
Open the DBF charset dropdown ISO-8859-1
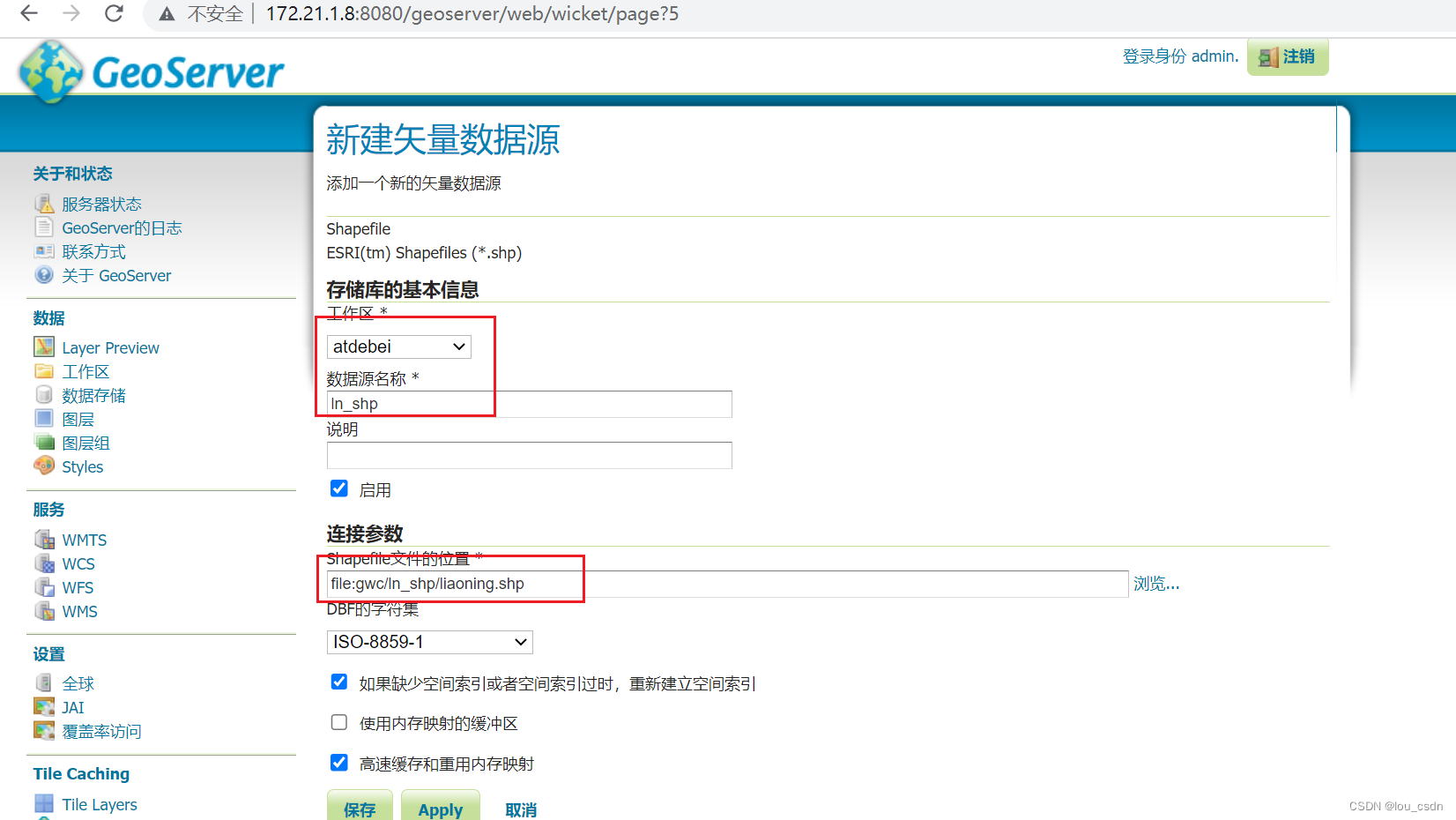(429, 642)
